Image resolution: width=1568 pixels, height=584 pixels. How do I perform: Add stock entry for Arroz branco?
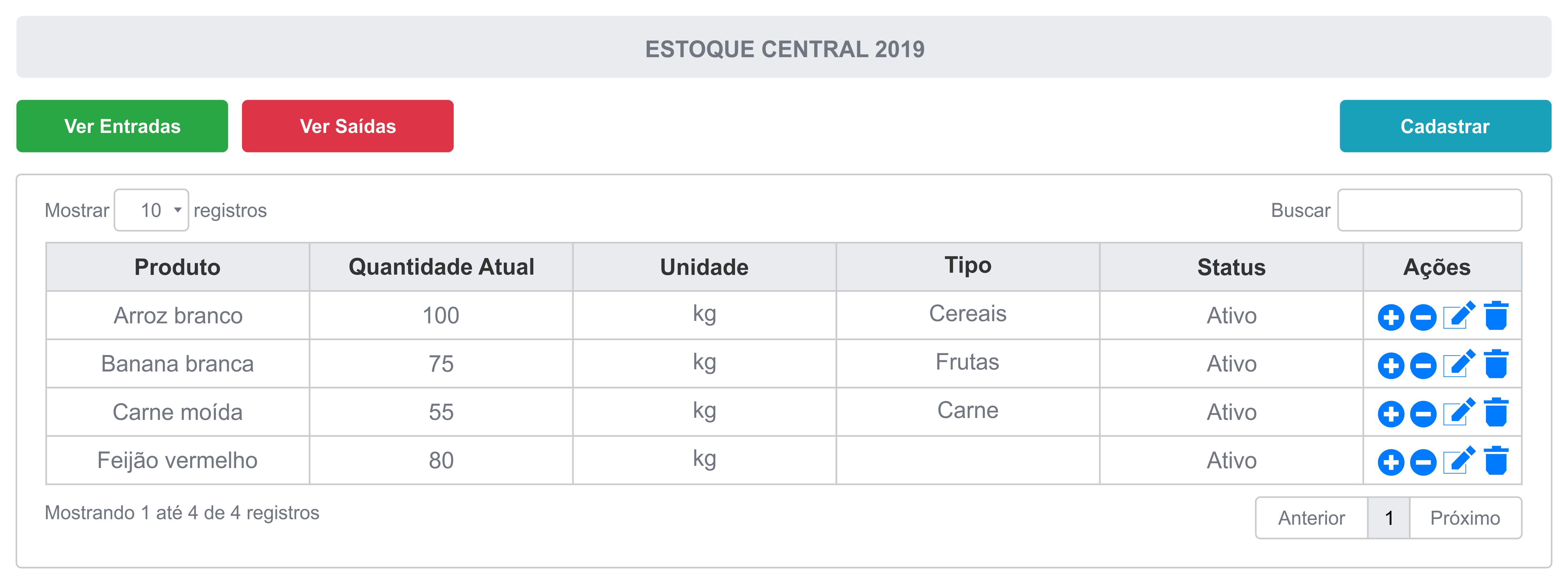[1391, 317]
